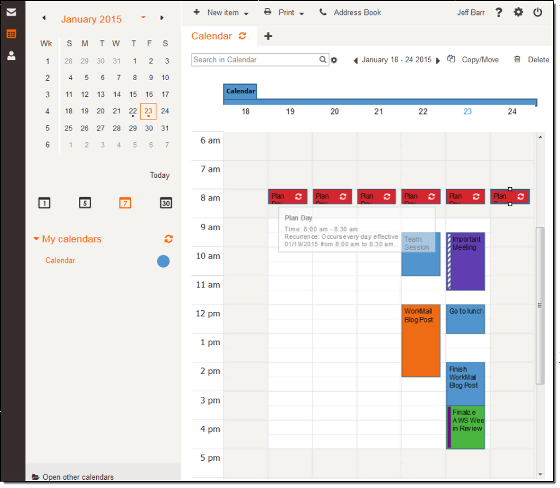
Task: Click the blue Calendar color swatch
Action: click(163, 261)
